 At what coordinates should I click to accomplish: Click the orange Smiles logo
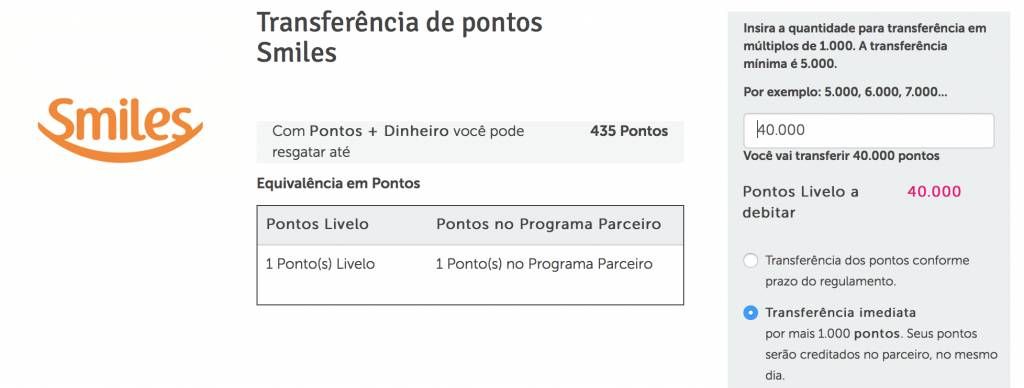tap(120, 129)
